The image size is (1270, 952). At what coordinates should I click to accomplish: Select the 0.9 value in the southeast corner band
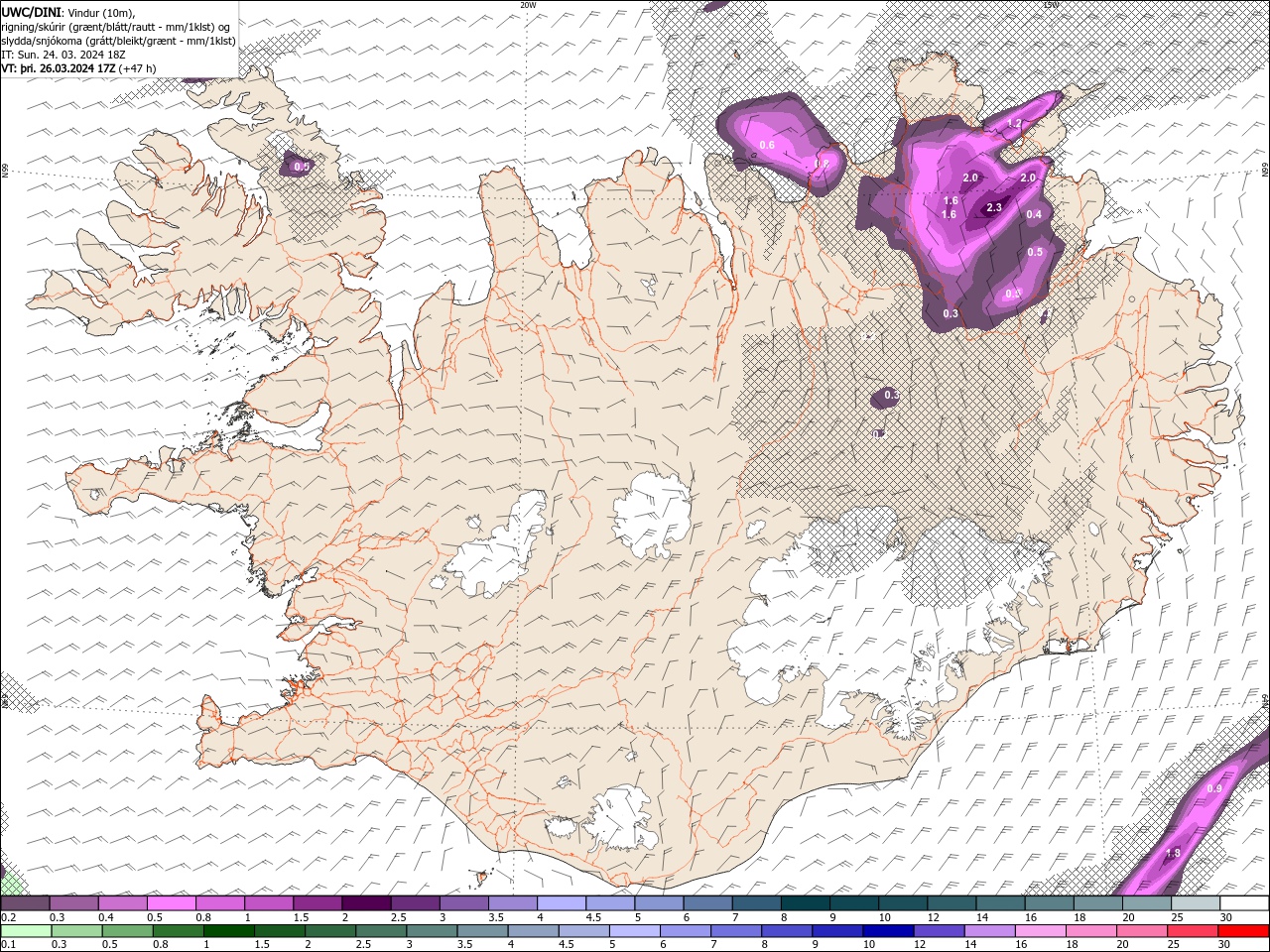click(1214, 788)
